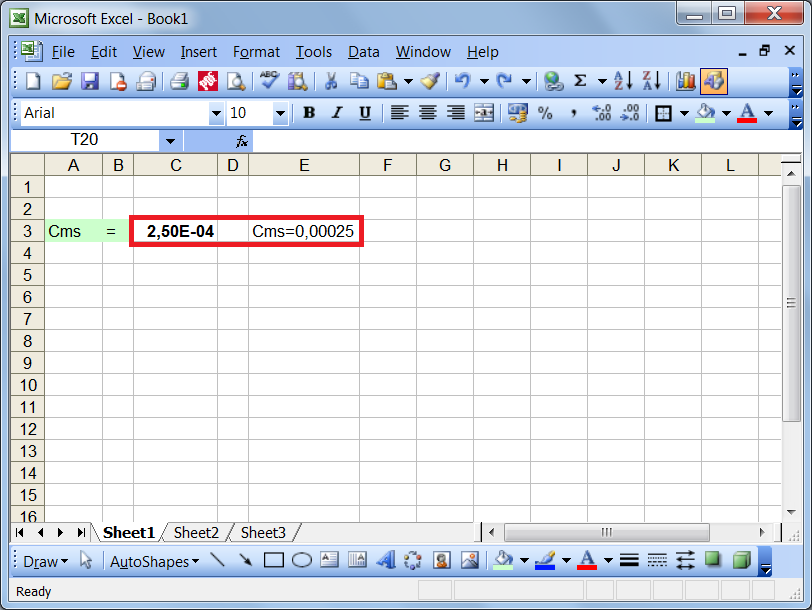Merge and center cells icon
The height and width of the screenshot is (610, 812).
coord(484,113)
